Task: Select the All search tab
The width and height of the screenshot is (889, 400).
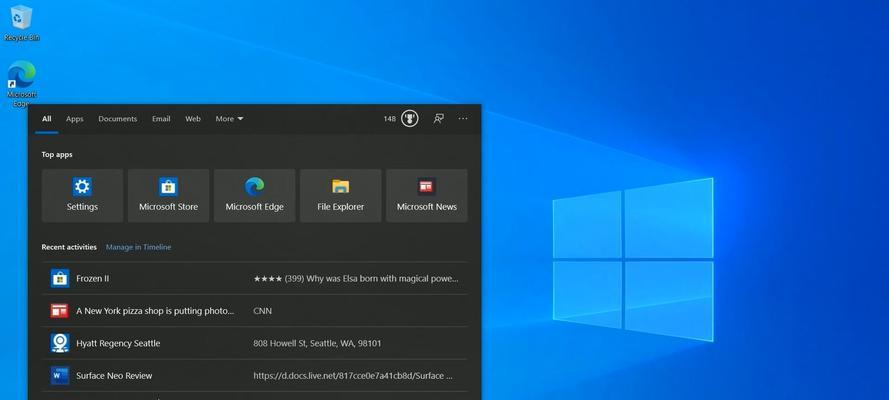Action: [x=46, y=119]
